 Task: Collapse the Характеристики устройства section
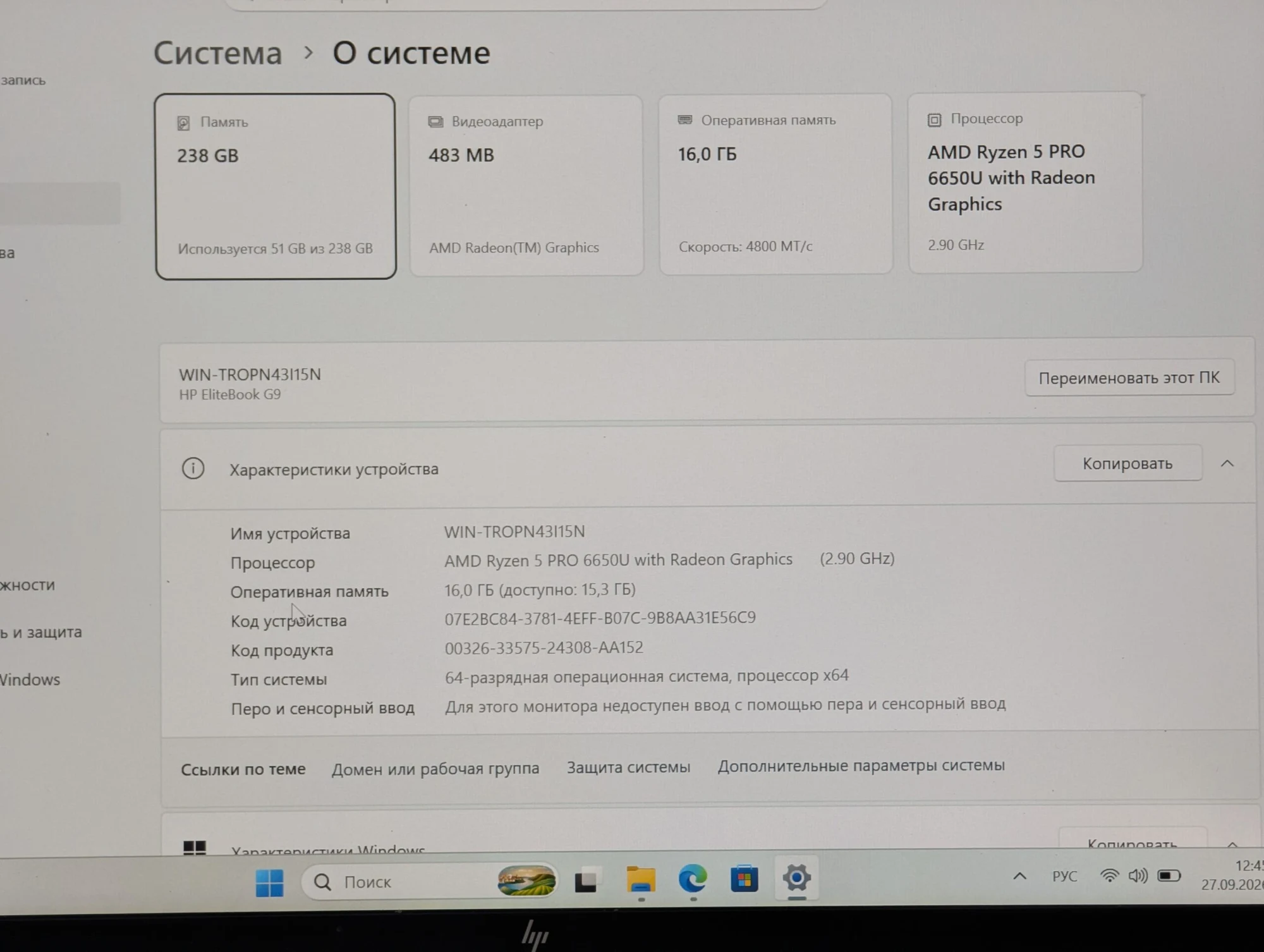pos(1227,463)
